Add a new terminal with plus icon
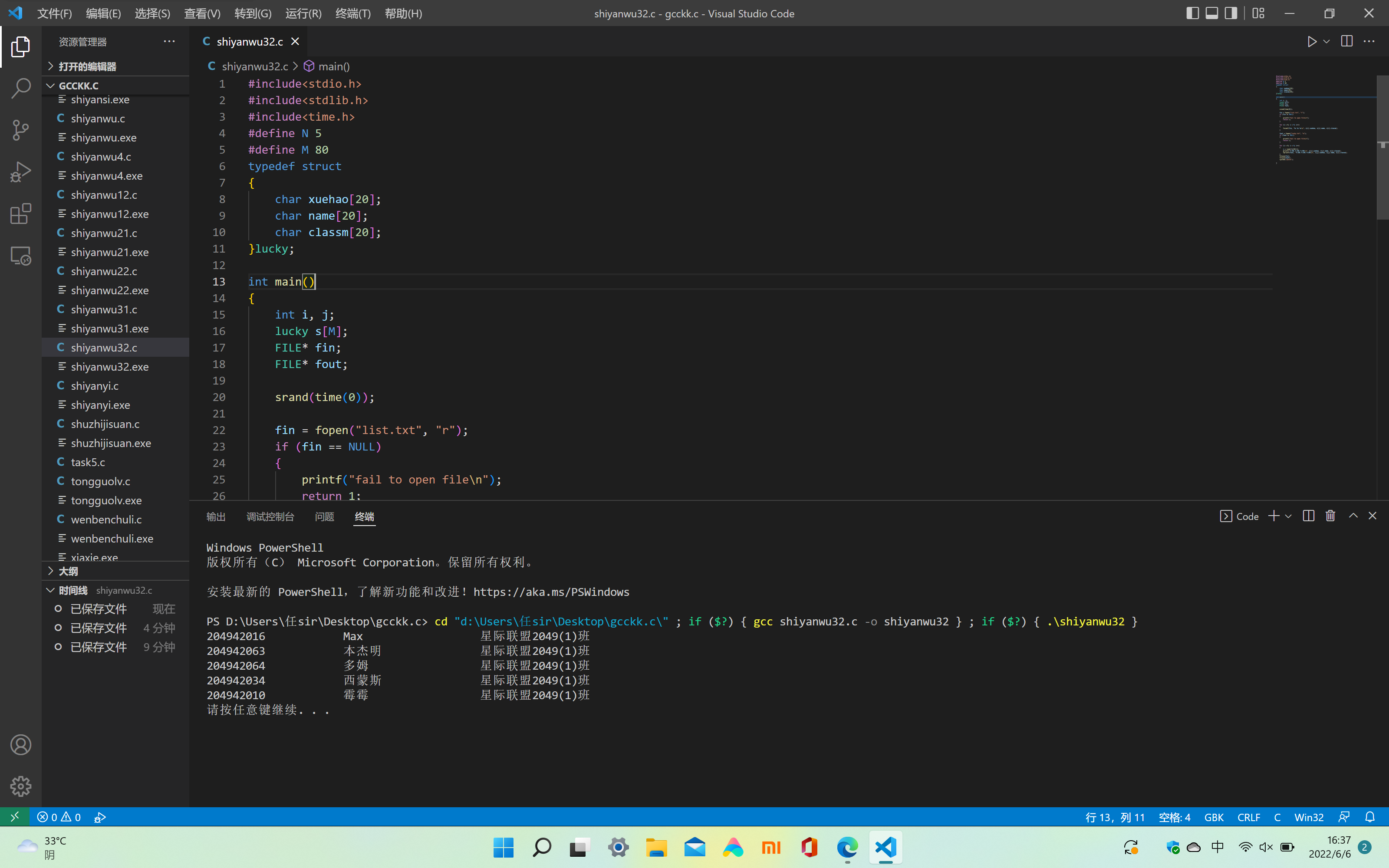 1274,516
